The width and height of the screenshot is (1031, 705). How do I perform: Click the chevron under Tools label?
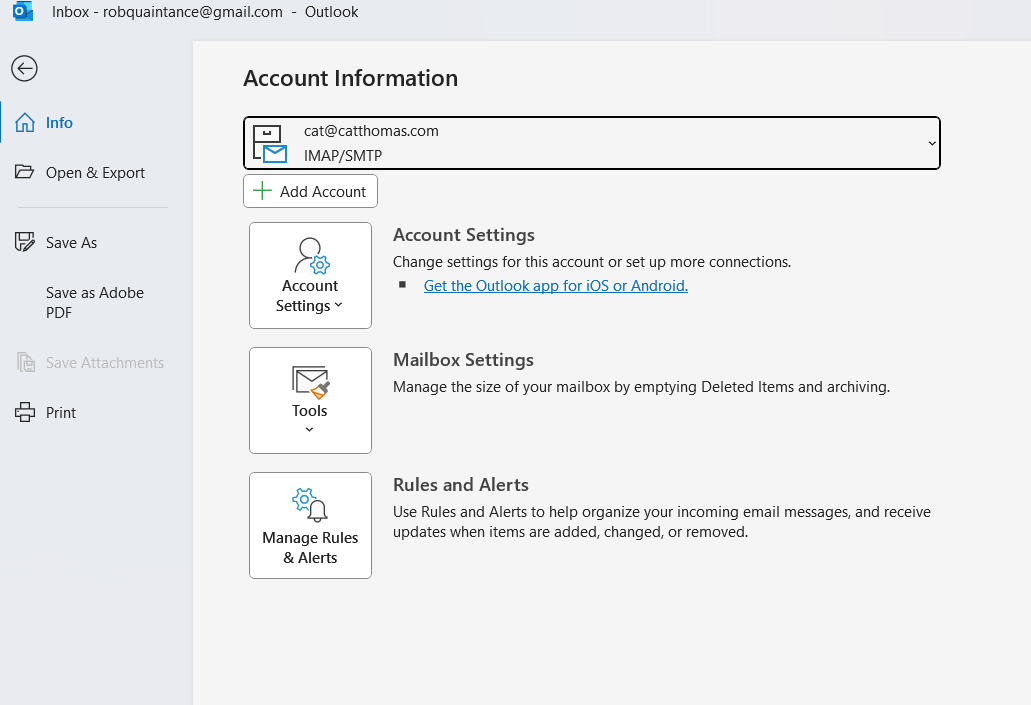(x=310, y=429)
